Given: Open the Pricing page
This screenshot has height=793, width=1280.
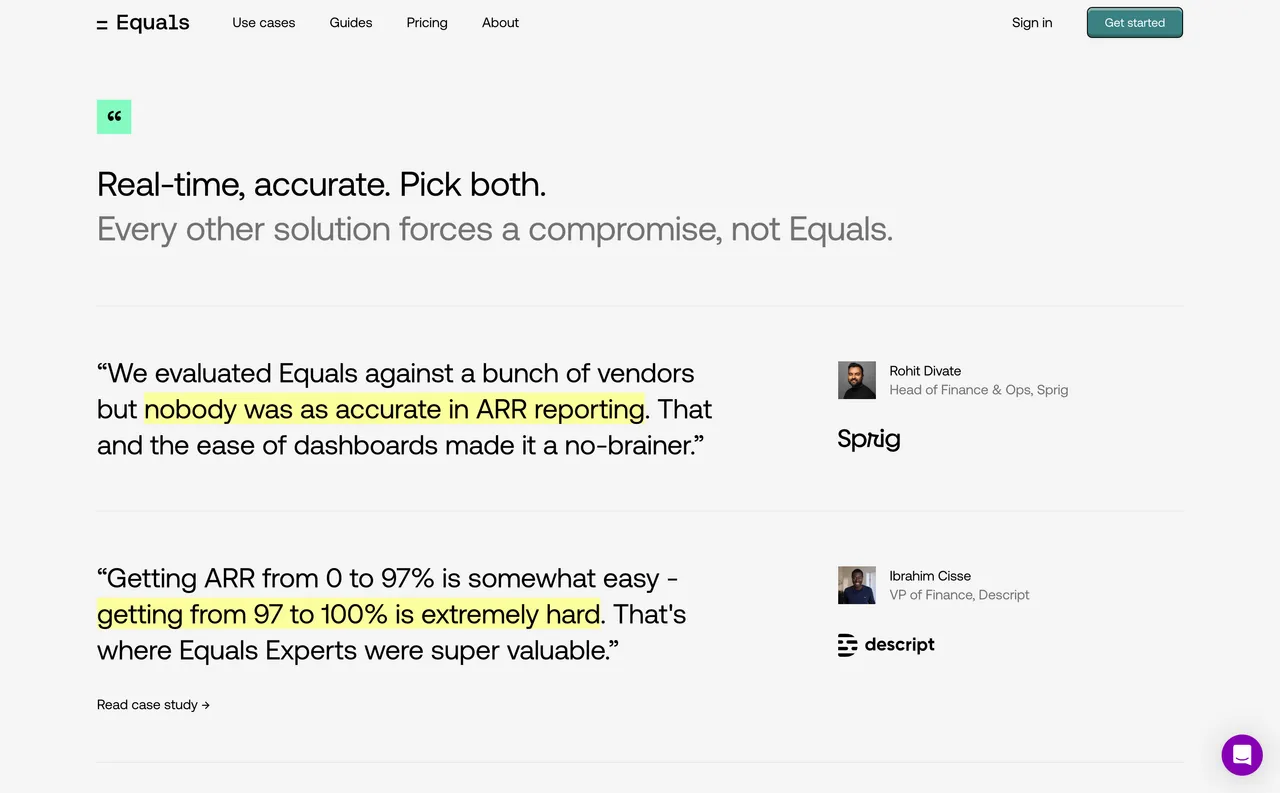Looking at the screenshot, I should [427, 23].
